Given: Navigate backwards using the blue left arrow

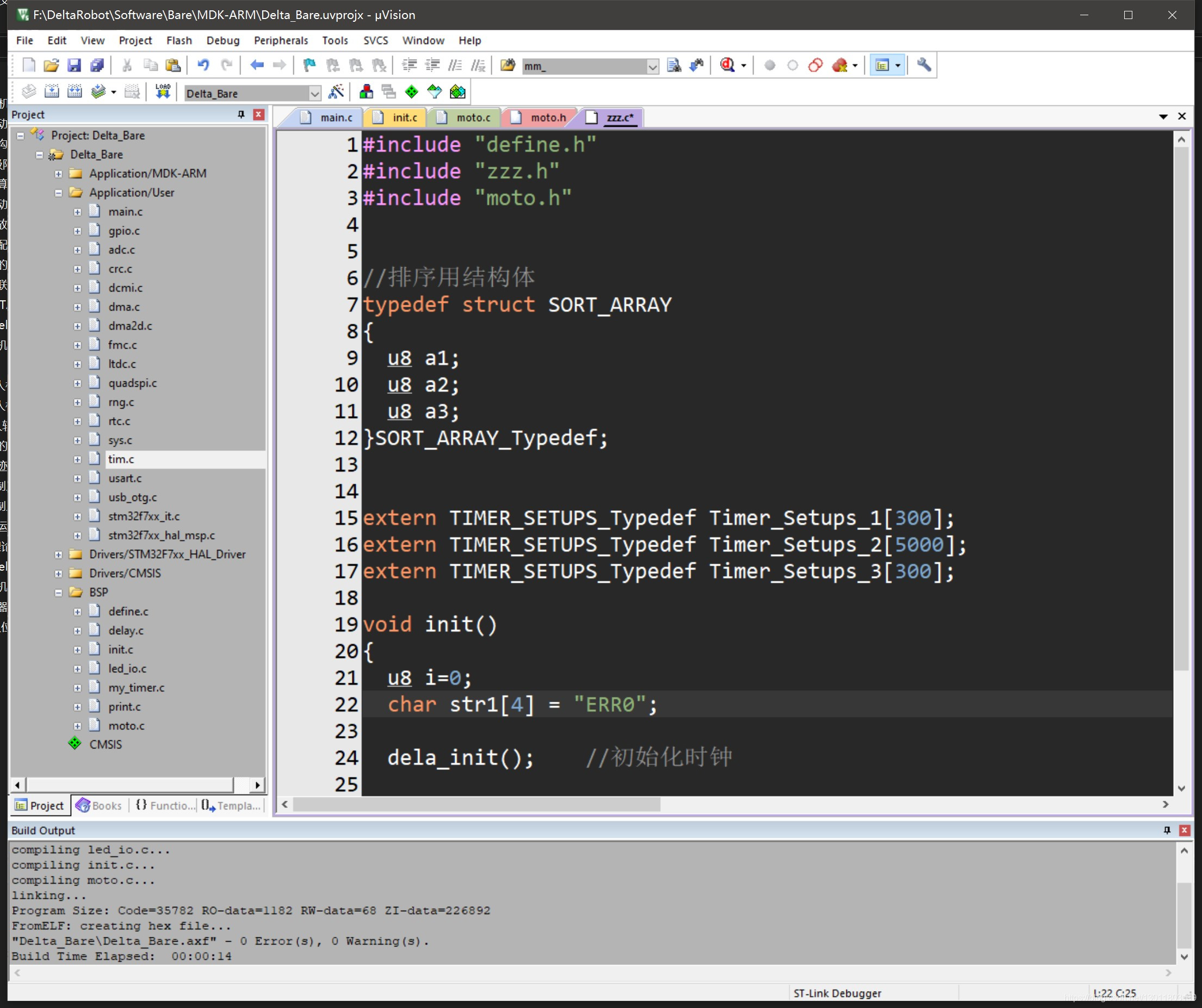Looking at the screenshot, I should tap(257, 65).
